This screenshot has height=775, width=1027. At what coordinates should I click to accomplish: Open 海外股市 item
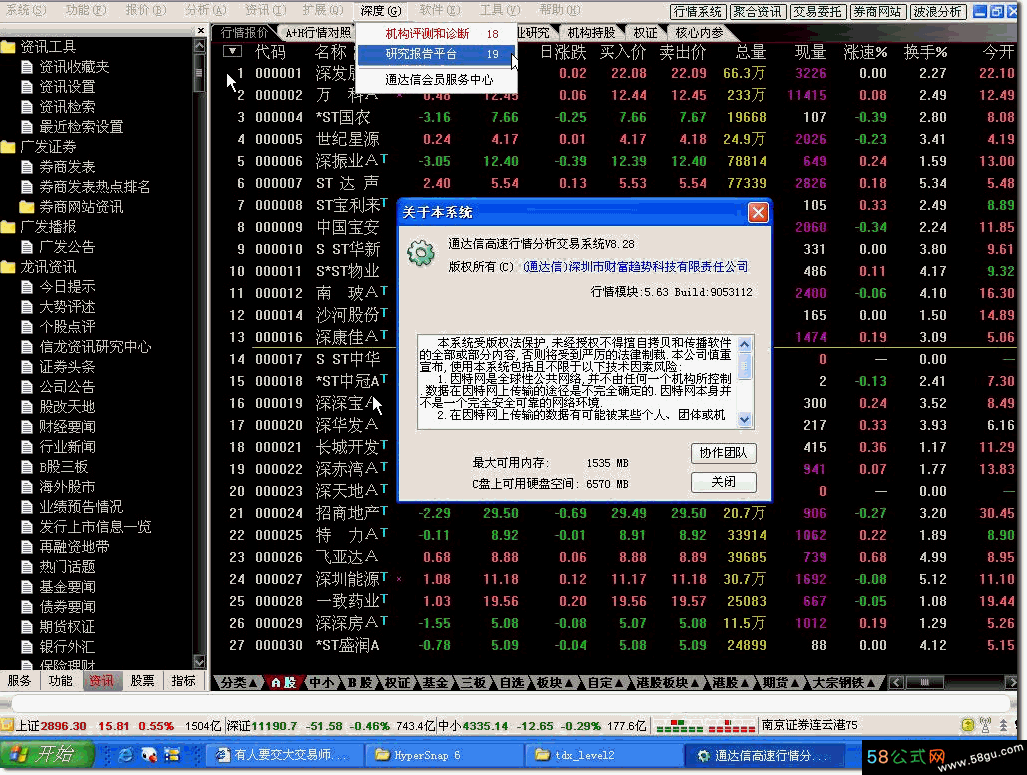(x=59, y=487)
